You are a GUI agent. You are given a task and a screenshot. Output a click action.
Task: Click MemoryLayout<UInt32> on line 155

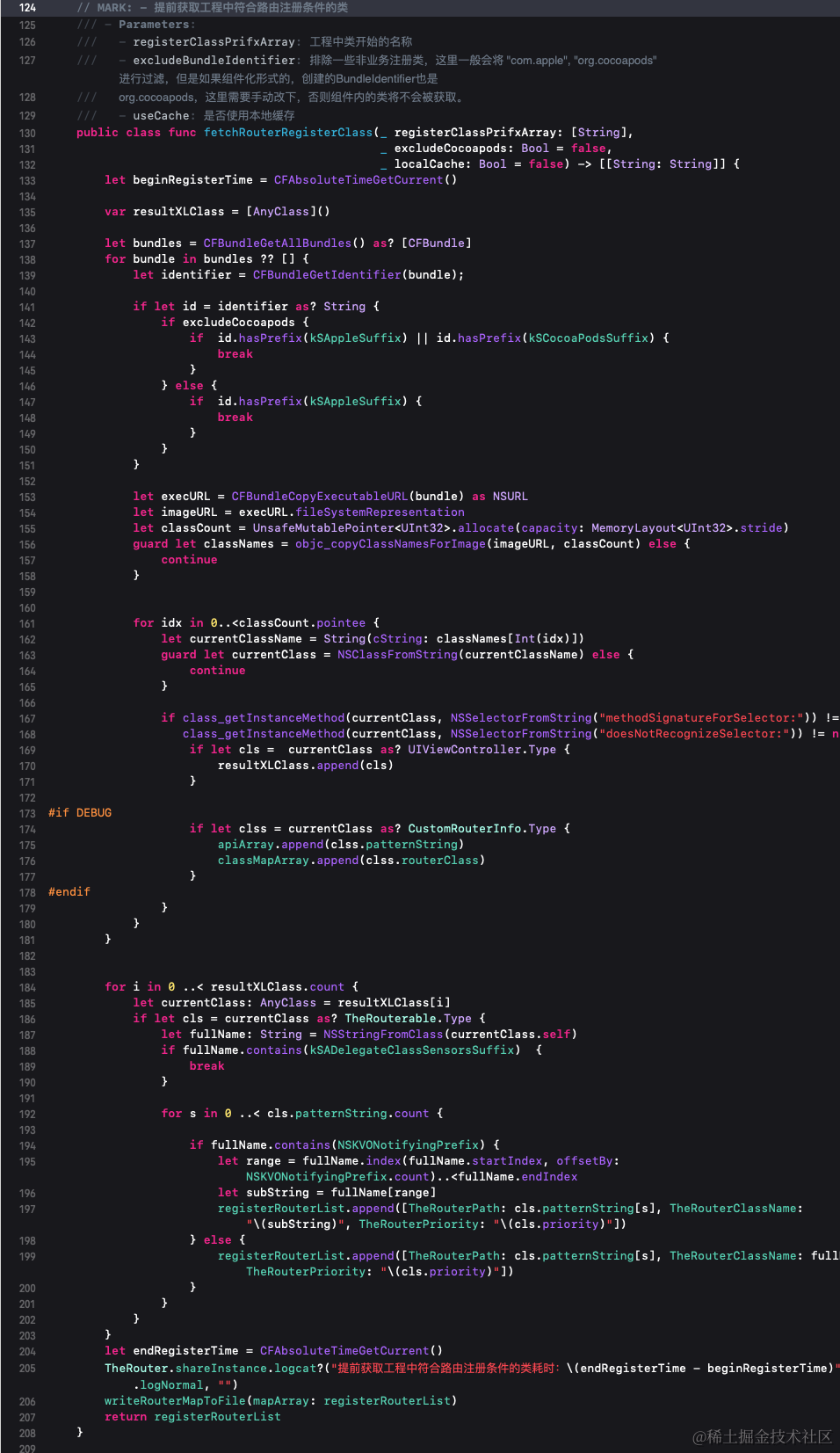[663, 528]
